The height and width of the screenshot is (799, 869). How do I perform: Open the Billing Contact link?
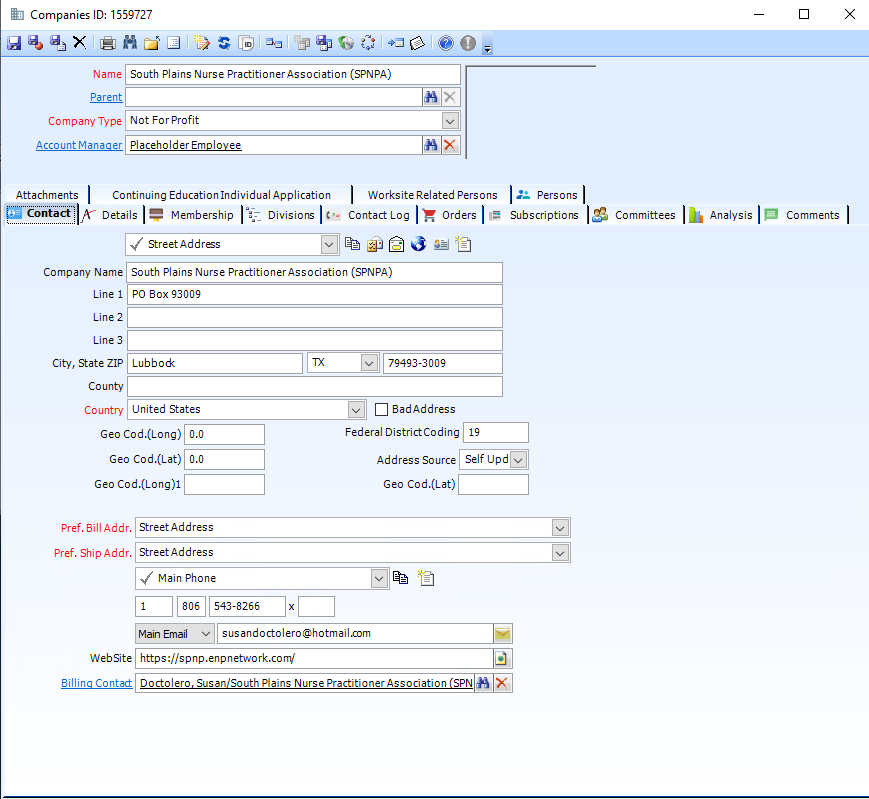coord(96,683)
